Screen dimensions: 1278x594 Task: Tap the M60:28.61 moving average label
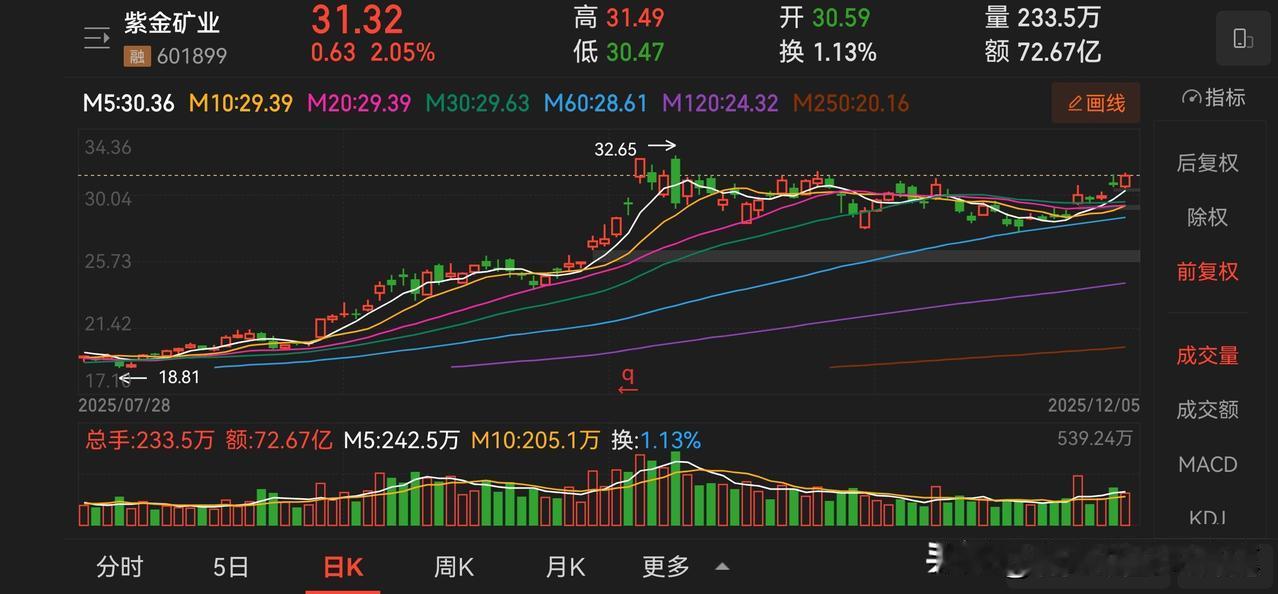point(596,103)
